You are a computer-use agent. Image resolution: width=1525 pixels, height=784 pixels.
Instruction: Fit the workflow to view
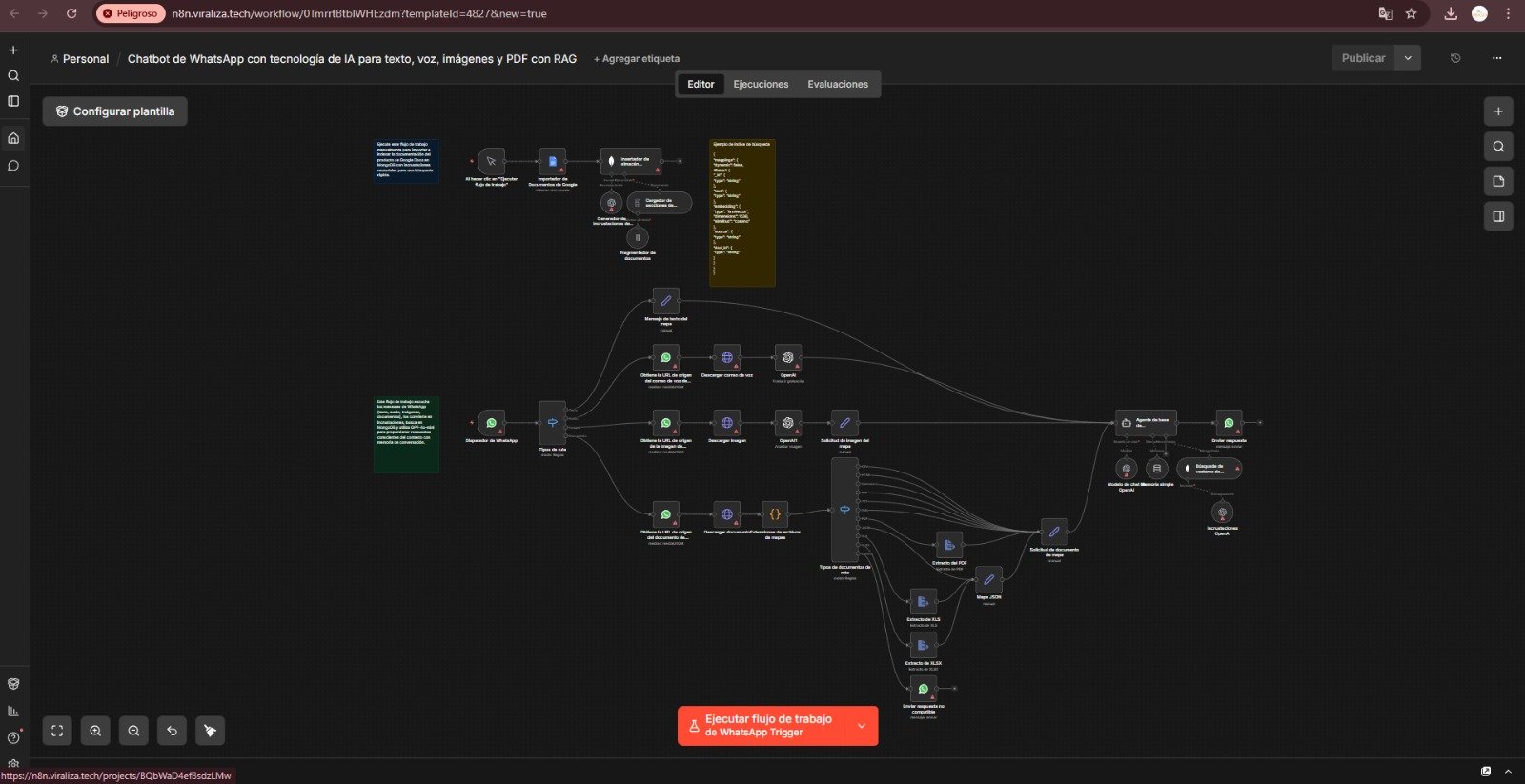click(57, 731)
